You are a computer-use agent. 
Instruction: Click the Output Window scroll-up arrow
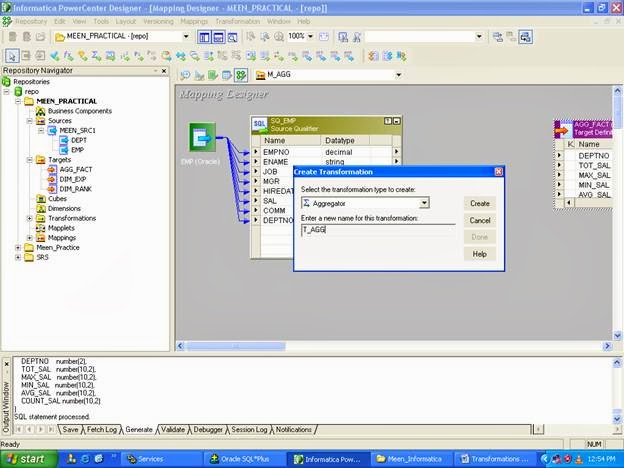617,363
